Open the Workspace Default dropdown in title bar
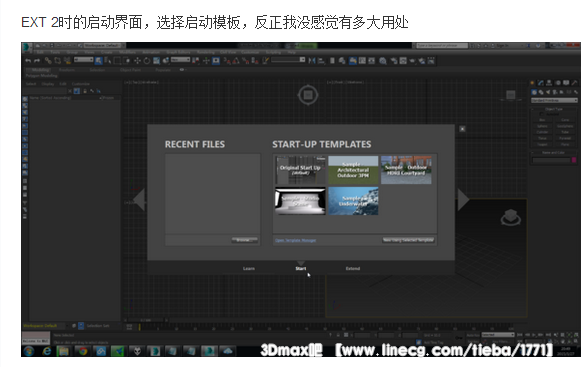This screenshot has width=582, height=367. coord(102,46)
